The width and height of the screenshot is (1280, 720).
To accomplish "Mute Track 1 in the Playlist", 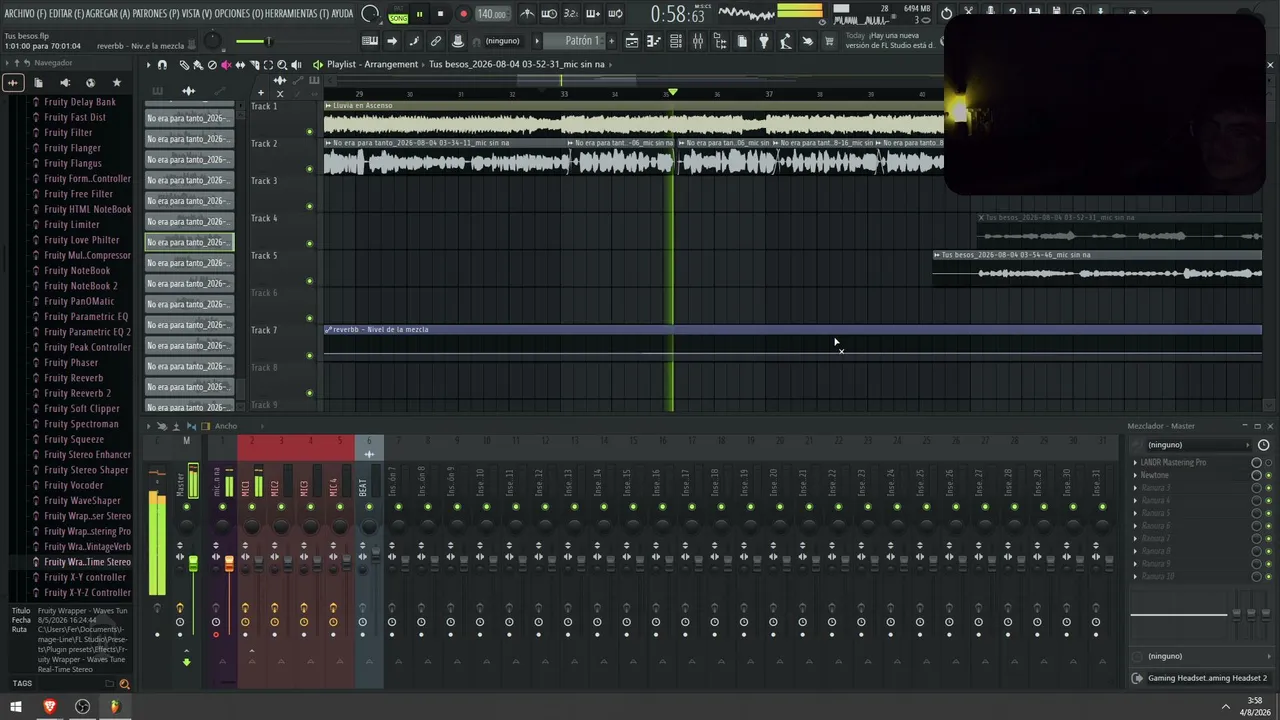I will (309, 131).
